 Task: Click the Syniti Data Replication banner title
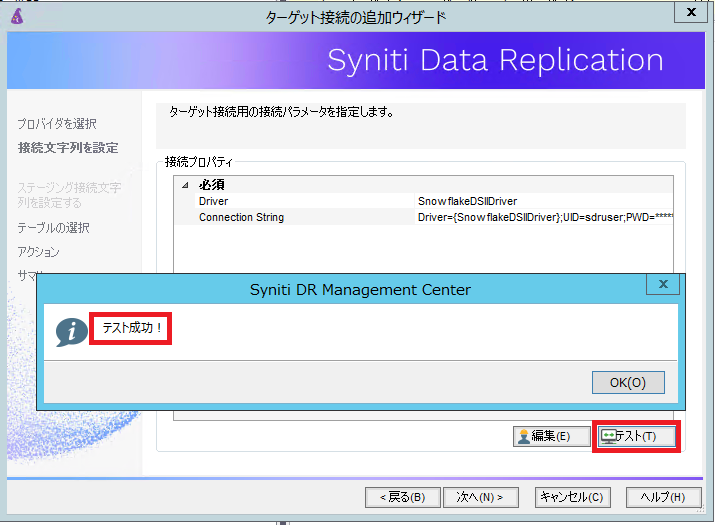[495, 61]
